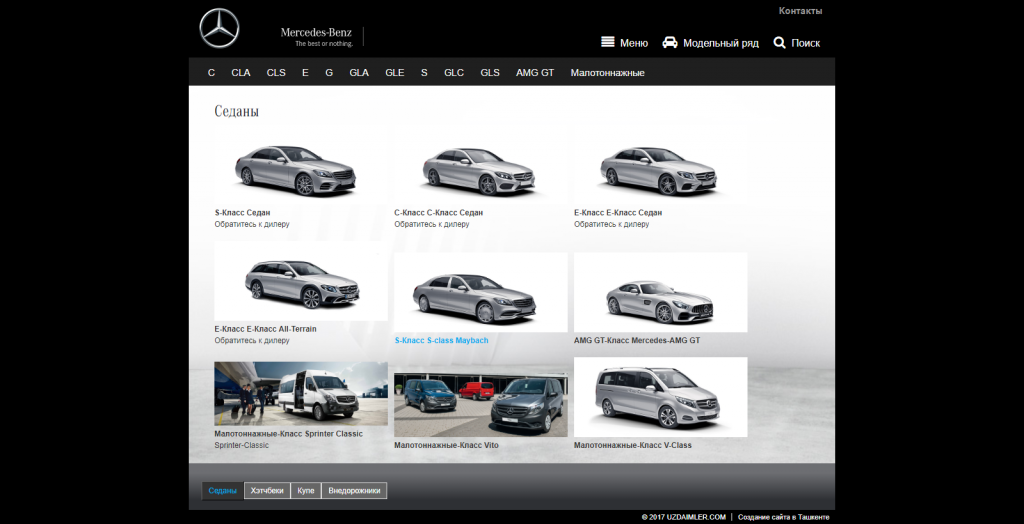
Task: Click the magnifier Поиск icon
Action: point(779,42)
